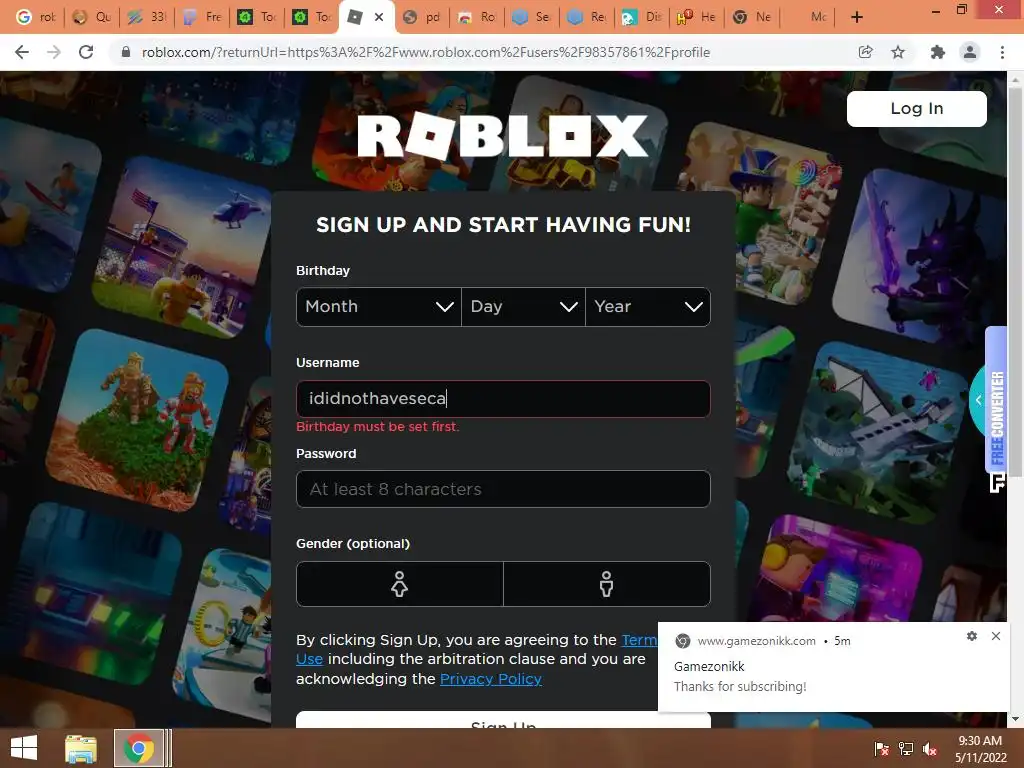Switch to the 'pd' tab
1024x768 pixels.
(421, 17)
